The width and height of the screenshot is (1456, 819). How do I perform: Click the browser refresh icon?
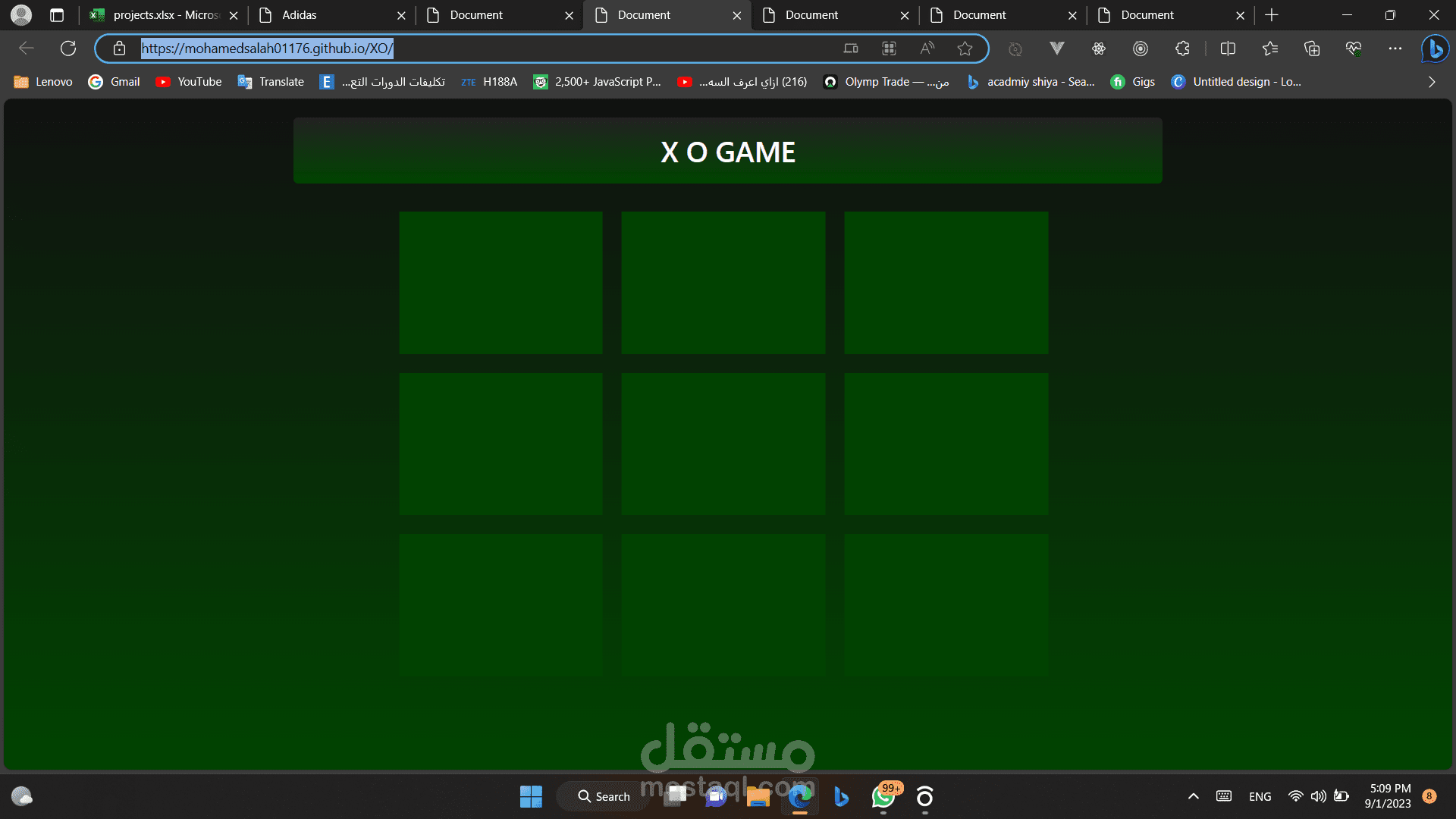(68, 49)
